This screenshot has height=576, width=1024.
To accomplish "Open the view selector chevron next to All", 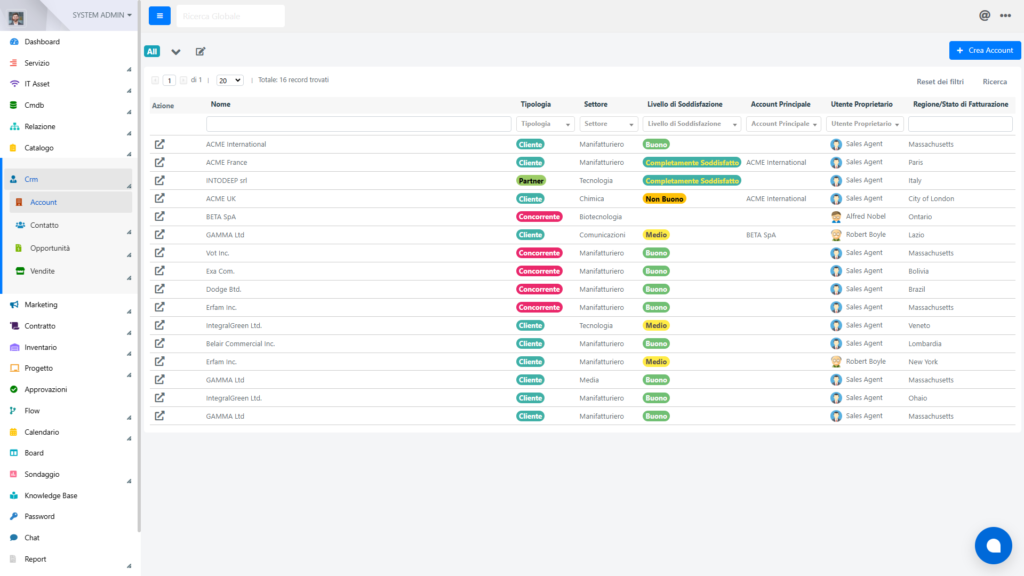I will (x=176, y=52).
